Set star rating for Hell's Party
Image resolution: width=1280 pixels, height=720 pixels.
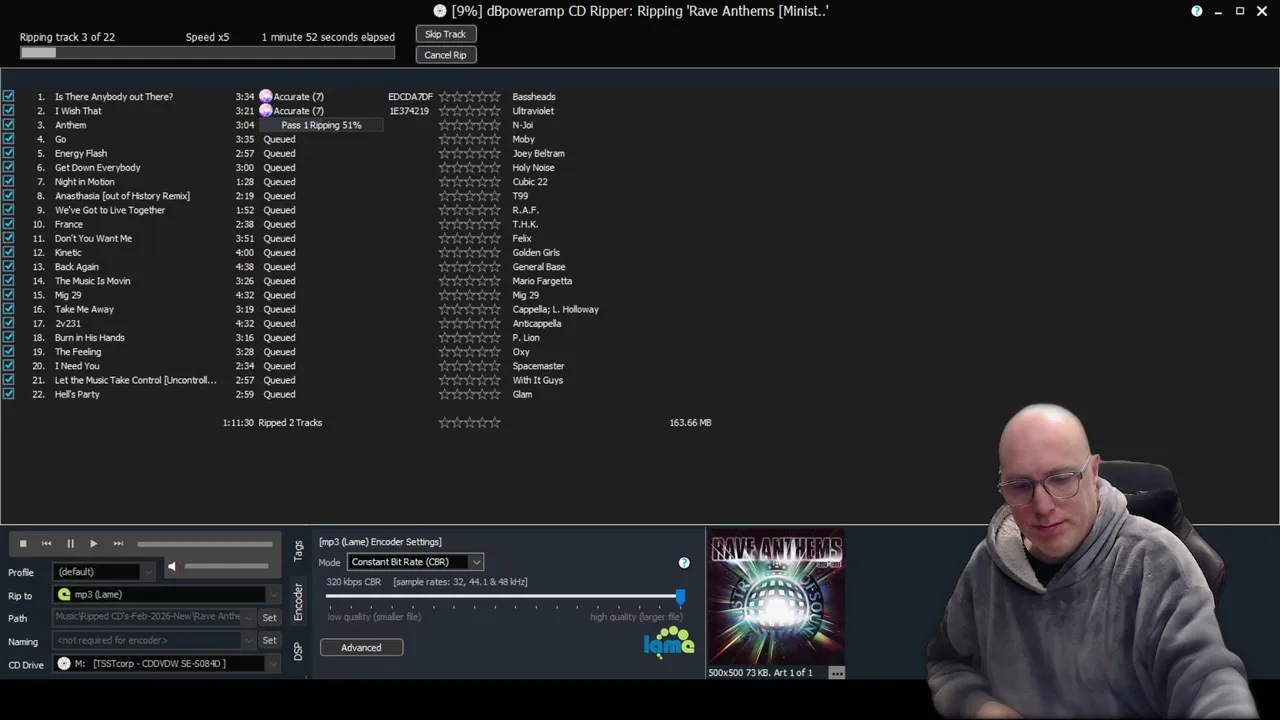click(469, 394)
